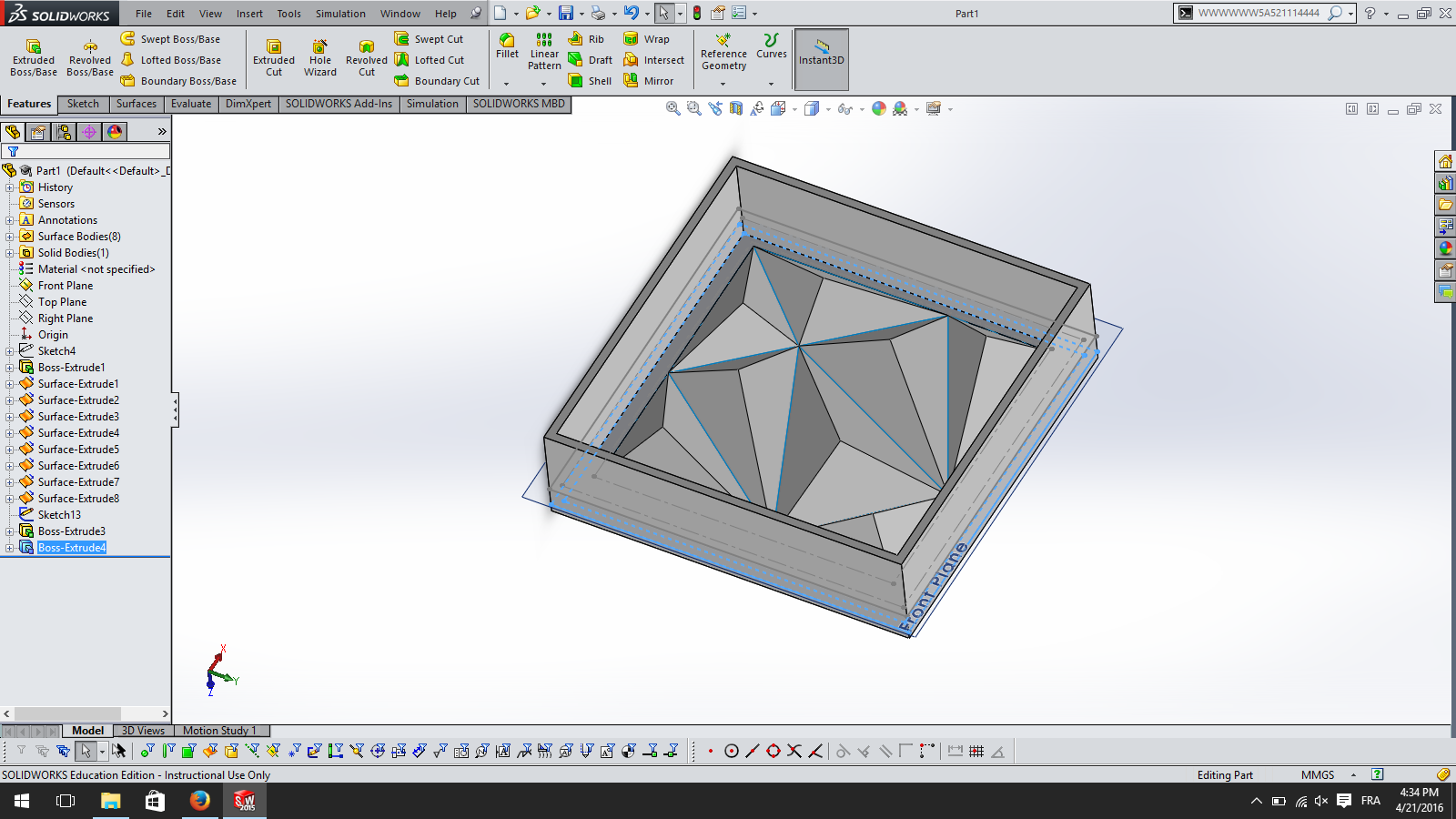Select the Intersect tool
Screen dimensions: 1456x819
(654, 60)
